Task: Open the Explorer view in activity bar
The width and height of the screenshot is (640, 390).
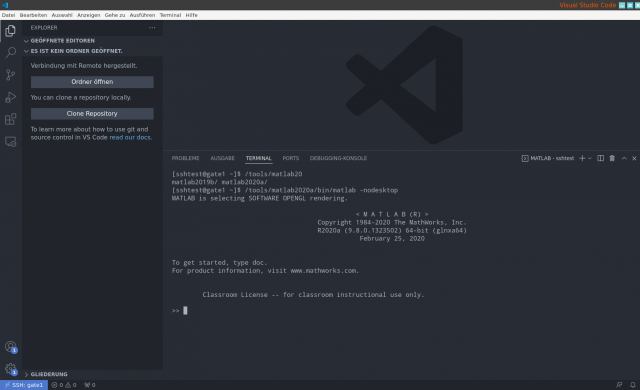Action: [x=11, y=31]
